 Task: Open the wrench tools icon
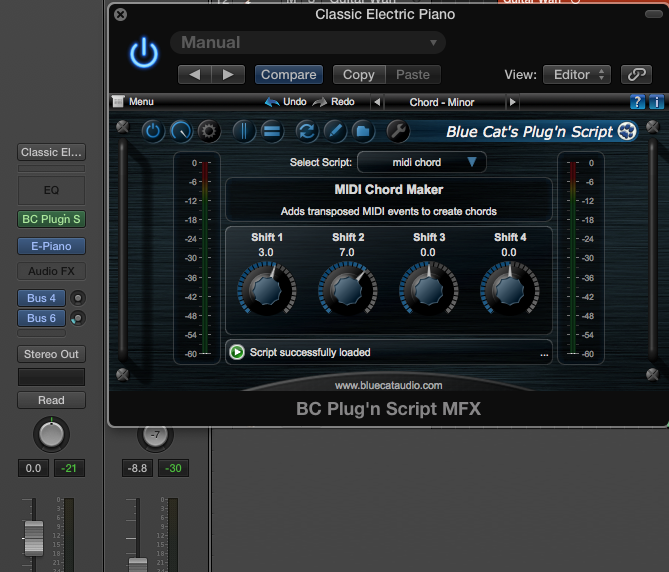(x=398, y=131)
